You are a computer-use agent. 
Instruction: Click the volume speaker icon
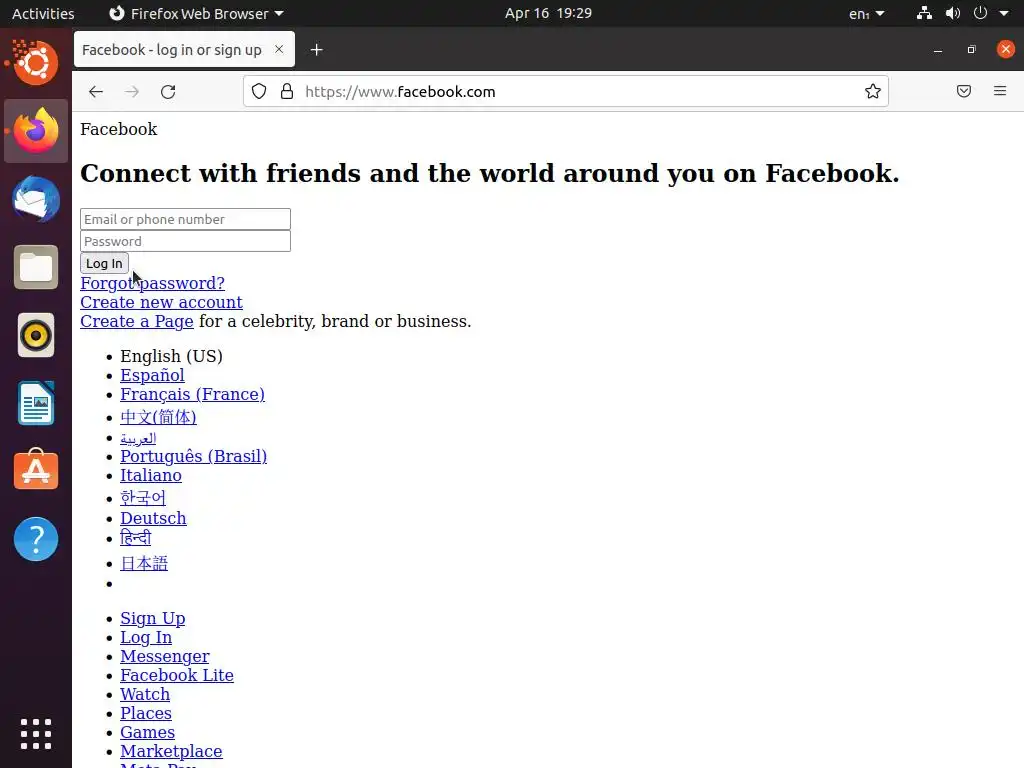pyautogui.click(x=953, y=13)
